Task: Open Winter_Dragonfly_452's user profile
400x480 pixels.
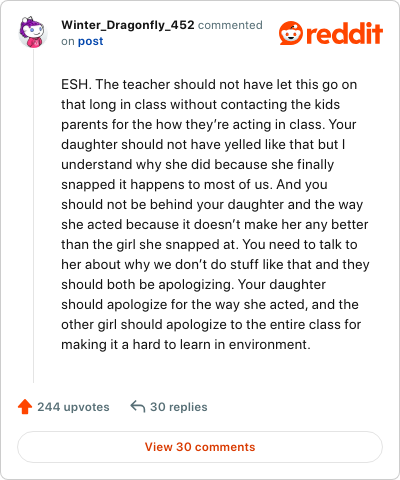Action: point(128,25)
